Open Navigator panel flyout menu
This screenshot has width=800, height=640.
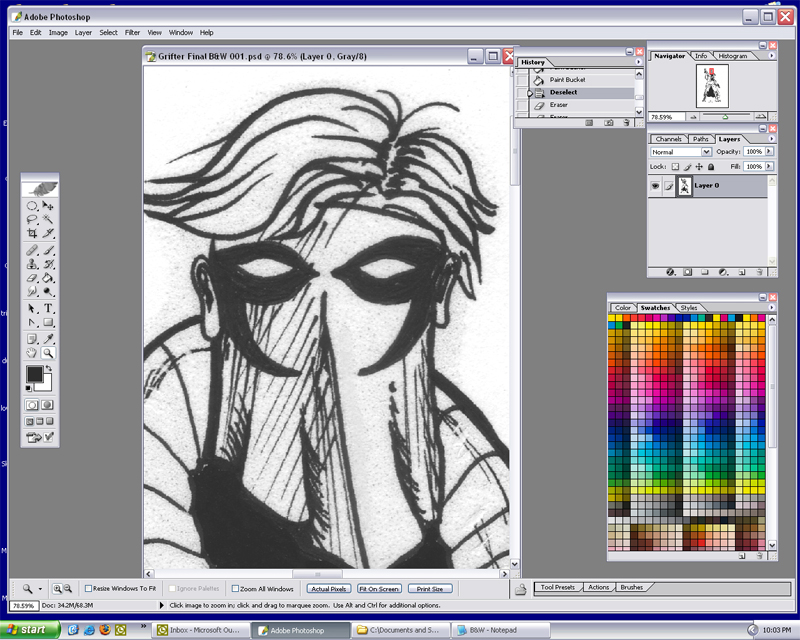coord(771,56)
